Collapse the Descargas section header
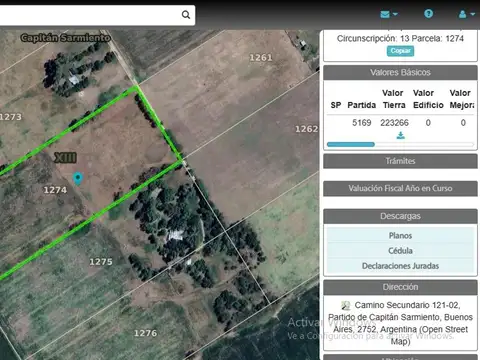The width and height of the screenshot is (480, 360). [400, 216]
